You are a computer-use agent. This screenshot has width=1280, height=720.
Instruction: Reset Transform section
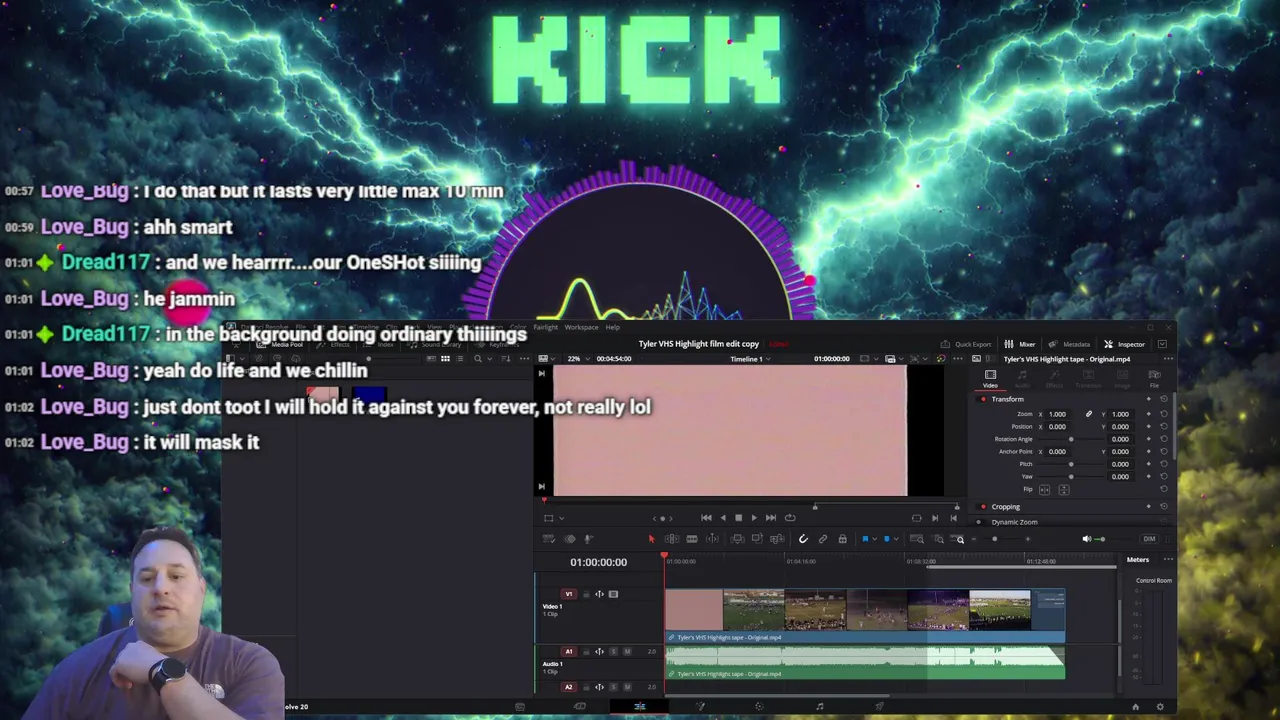(1163, 399)
